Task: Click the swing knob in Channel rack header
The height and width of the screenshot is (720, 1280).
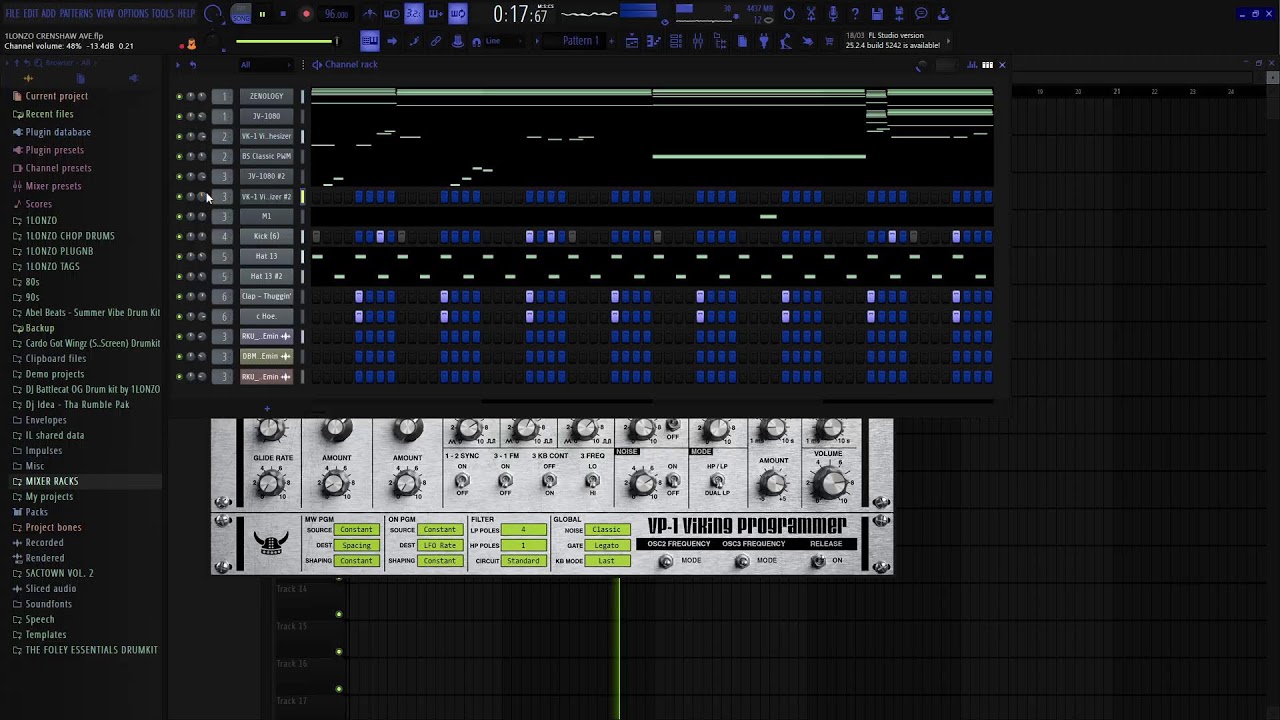Action: coord(921,66)
